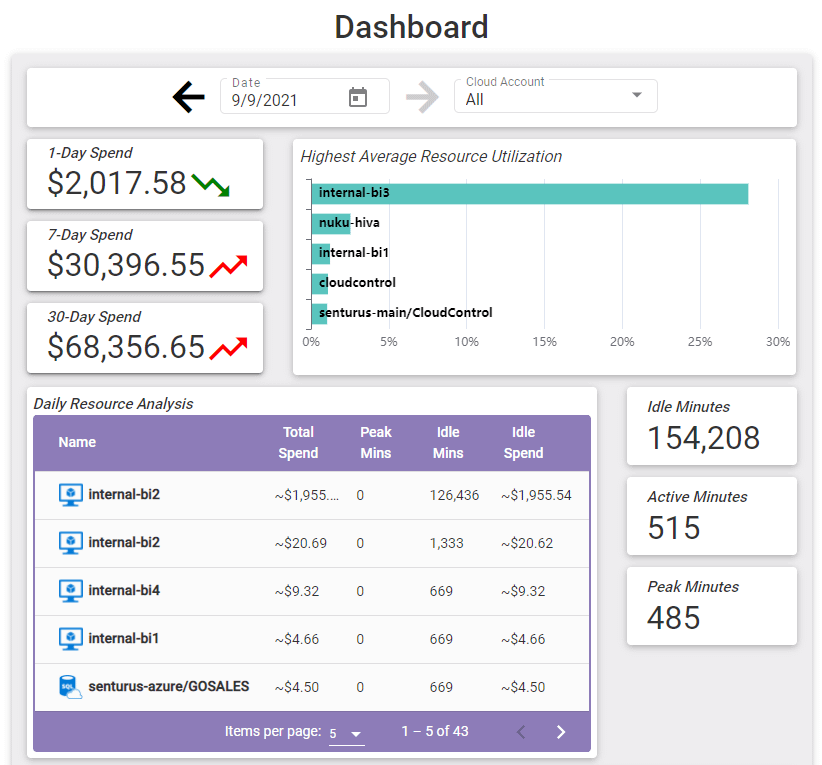Select the internal-bi4 row name
This screenshot has width=822, height=765.
124,590
